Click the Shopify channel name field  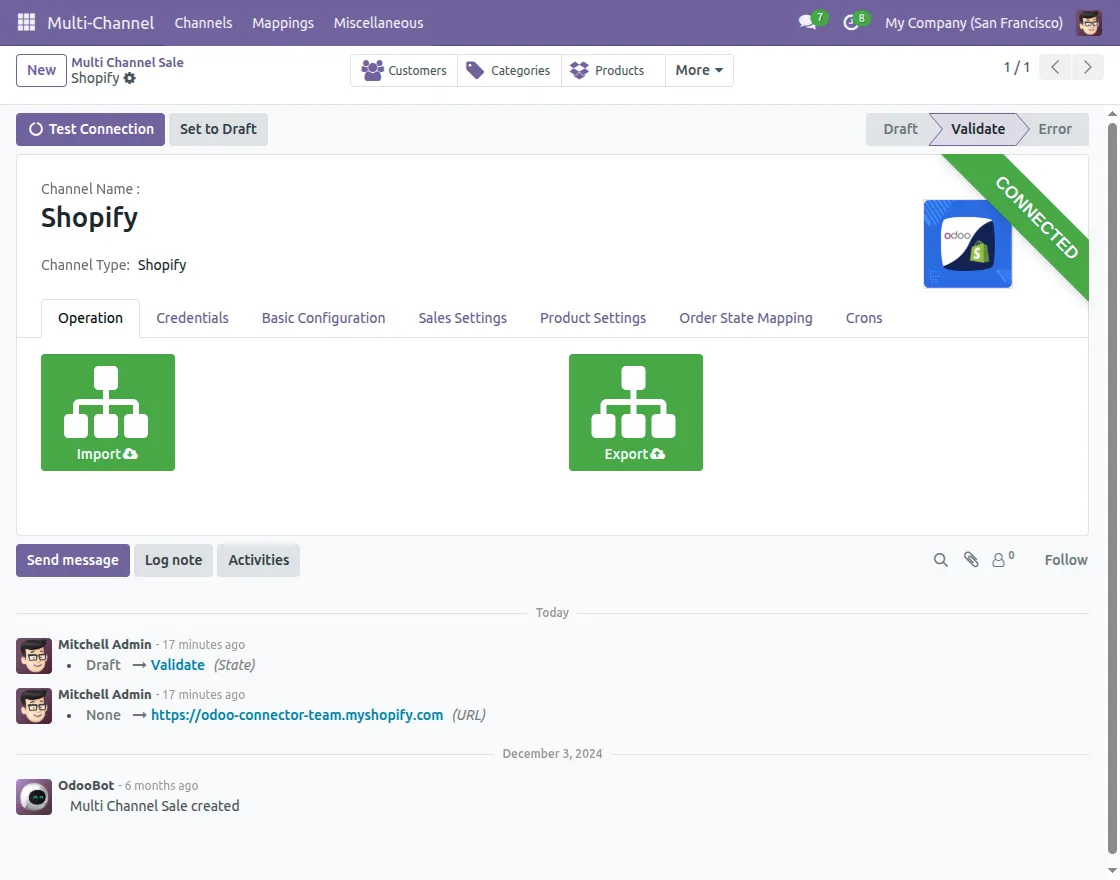tap(89, 218)
